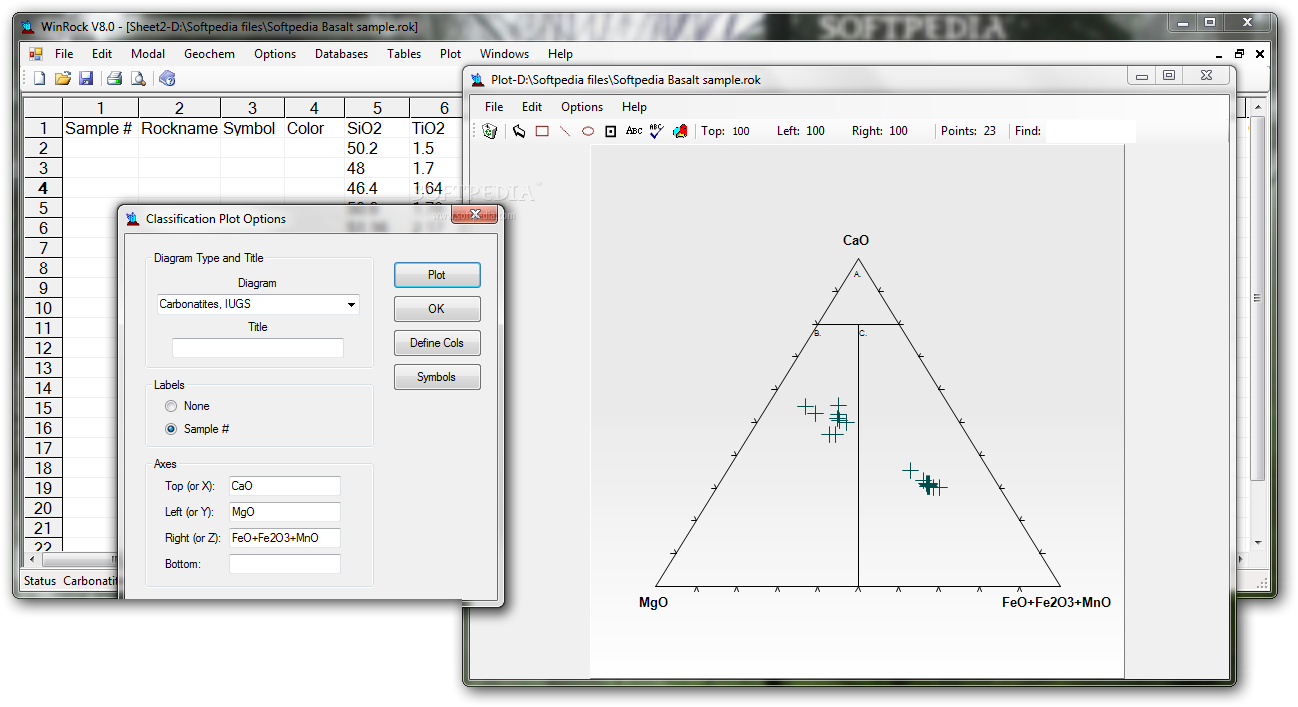Click the Save floppy disk icon
This screenshot has width=1298, height=707.
pyautogui.click(x=86, y=78)
